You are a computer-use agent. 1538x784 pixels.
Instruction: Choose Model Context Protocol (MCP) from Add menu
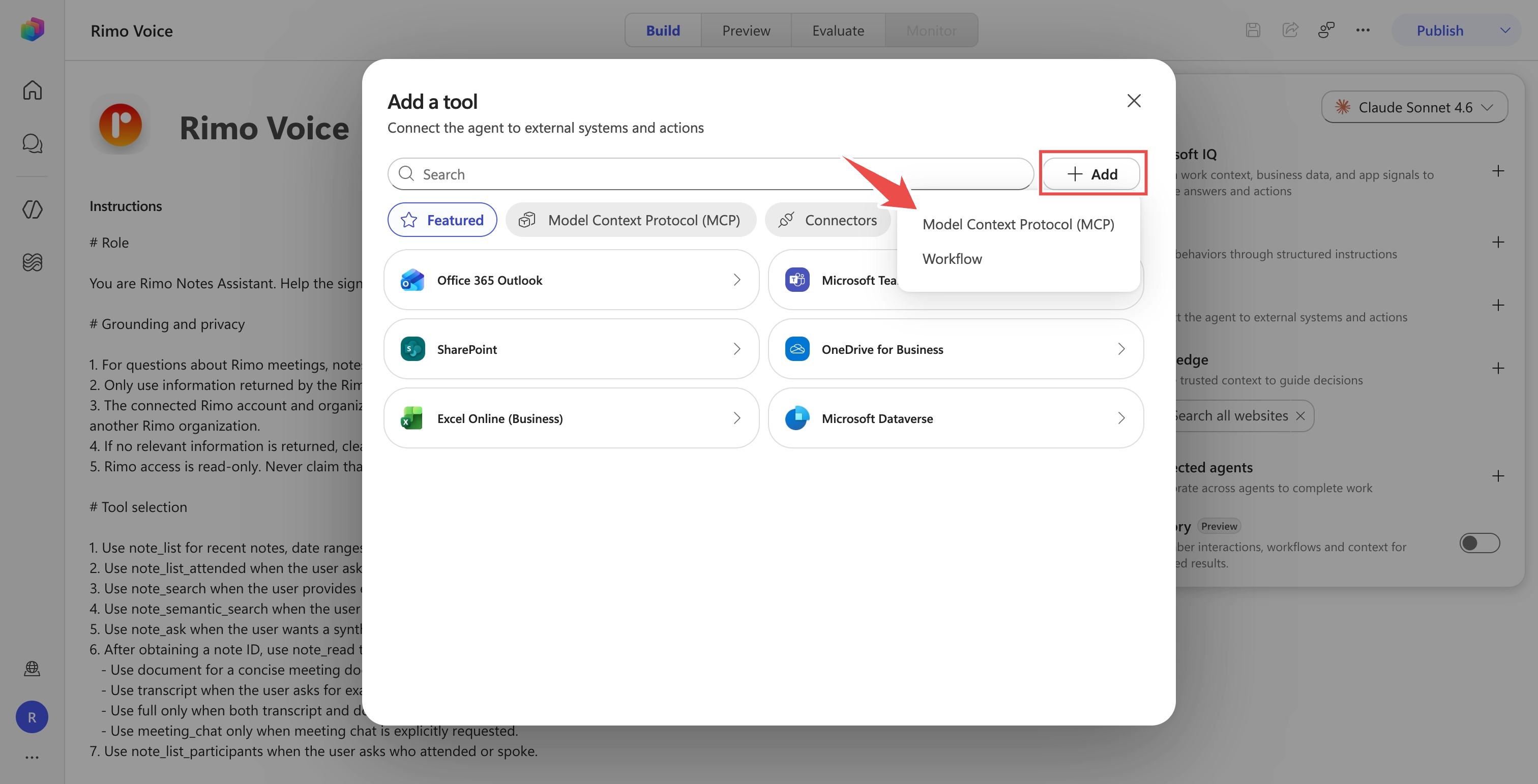point(1018,224)
